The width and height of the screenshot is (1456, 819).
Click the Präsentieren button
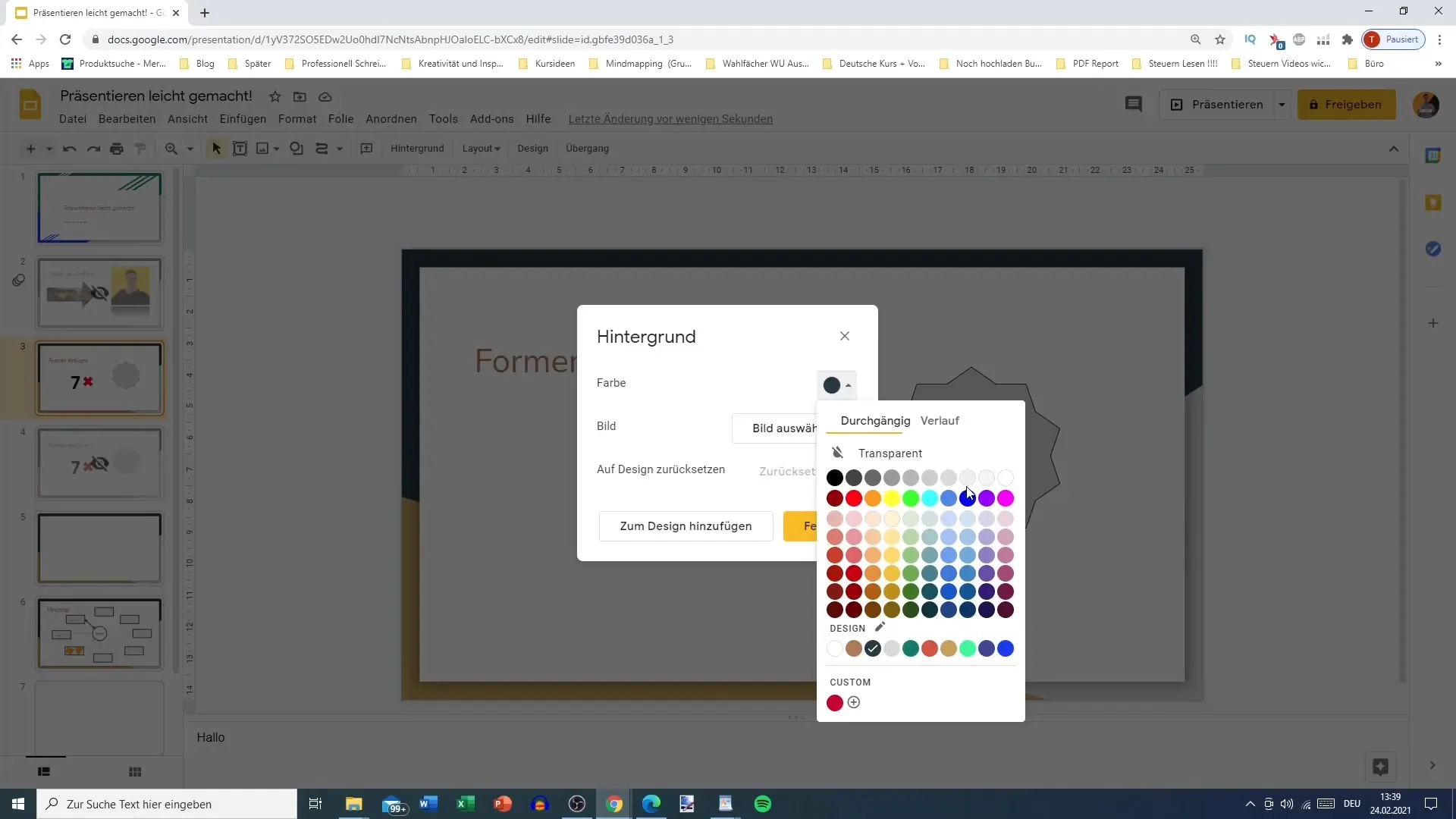[x=1216, y=105]
